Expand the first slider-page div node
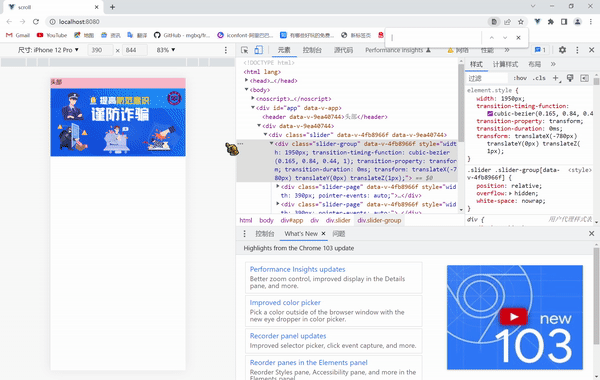 278,186
